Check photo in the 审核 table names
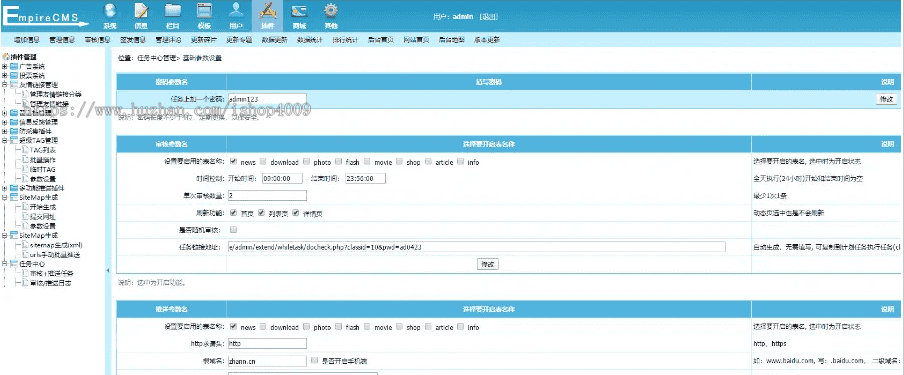The width and height of the screenshot is (904, 375). 307,162
